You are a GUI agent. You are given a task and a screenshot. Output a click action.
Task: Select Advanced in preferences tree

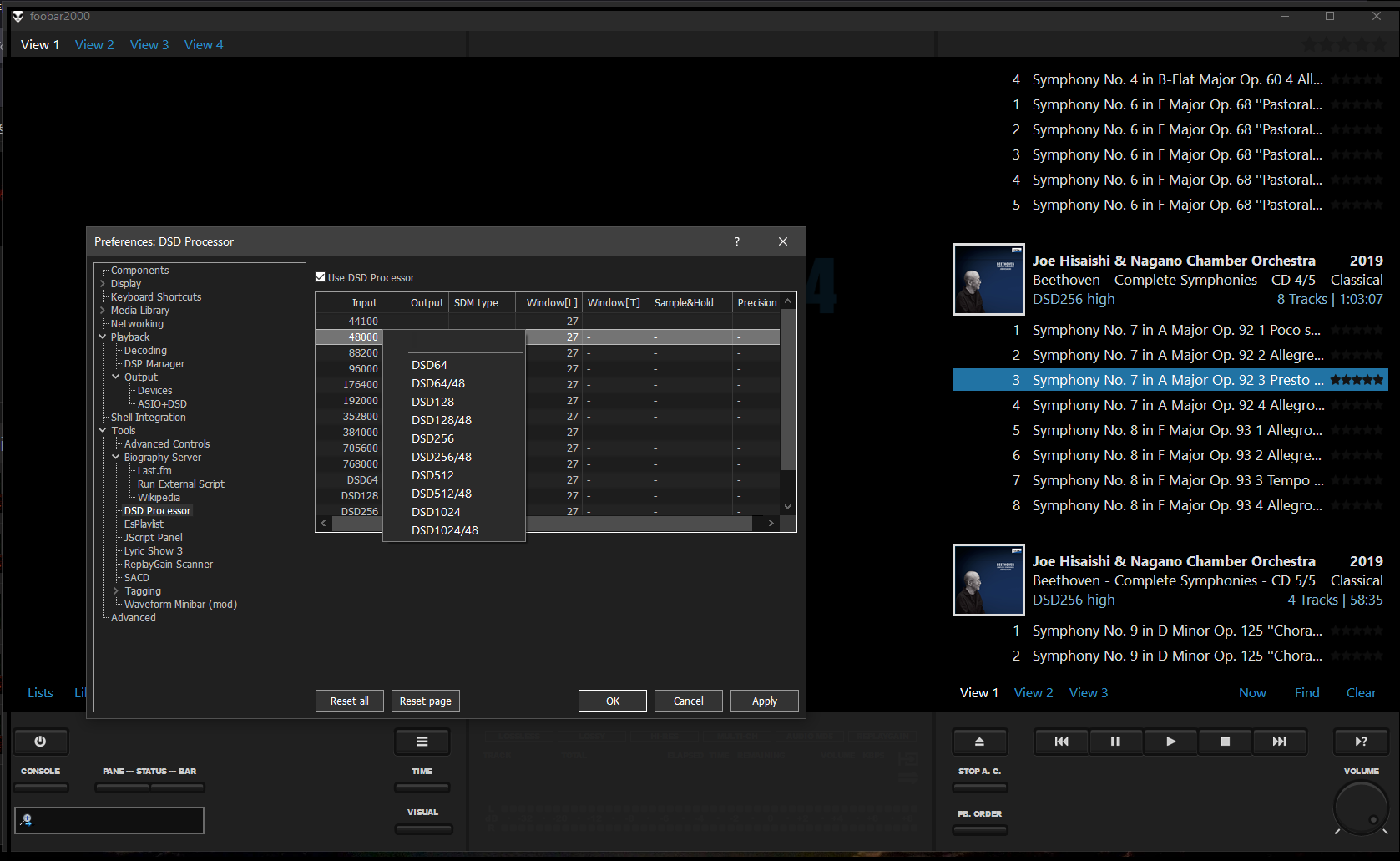click(x=134, y=618)
